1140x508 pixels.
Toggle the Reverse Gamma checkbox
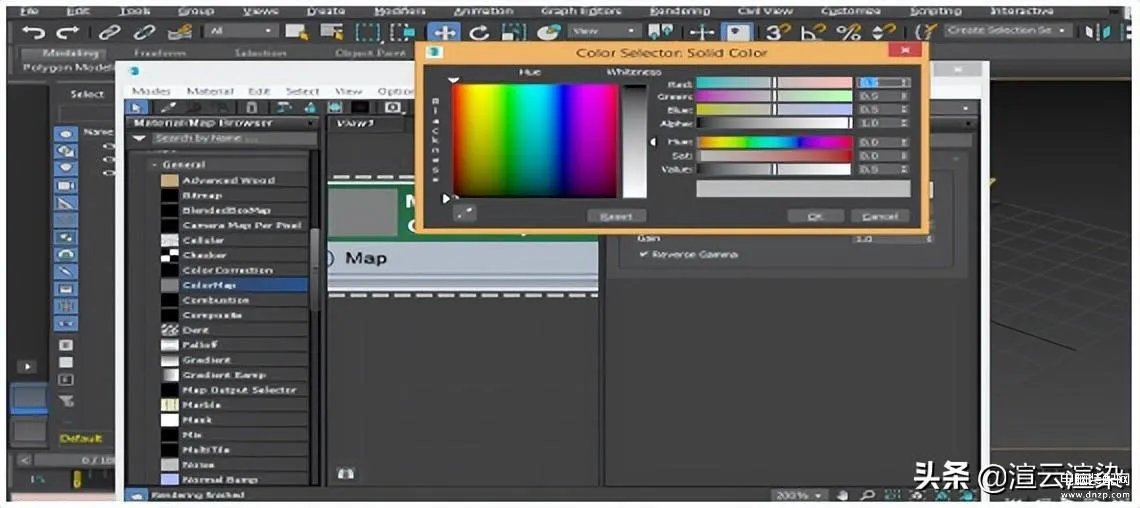click(x=643, y=255)
